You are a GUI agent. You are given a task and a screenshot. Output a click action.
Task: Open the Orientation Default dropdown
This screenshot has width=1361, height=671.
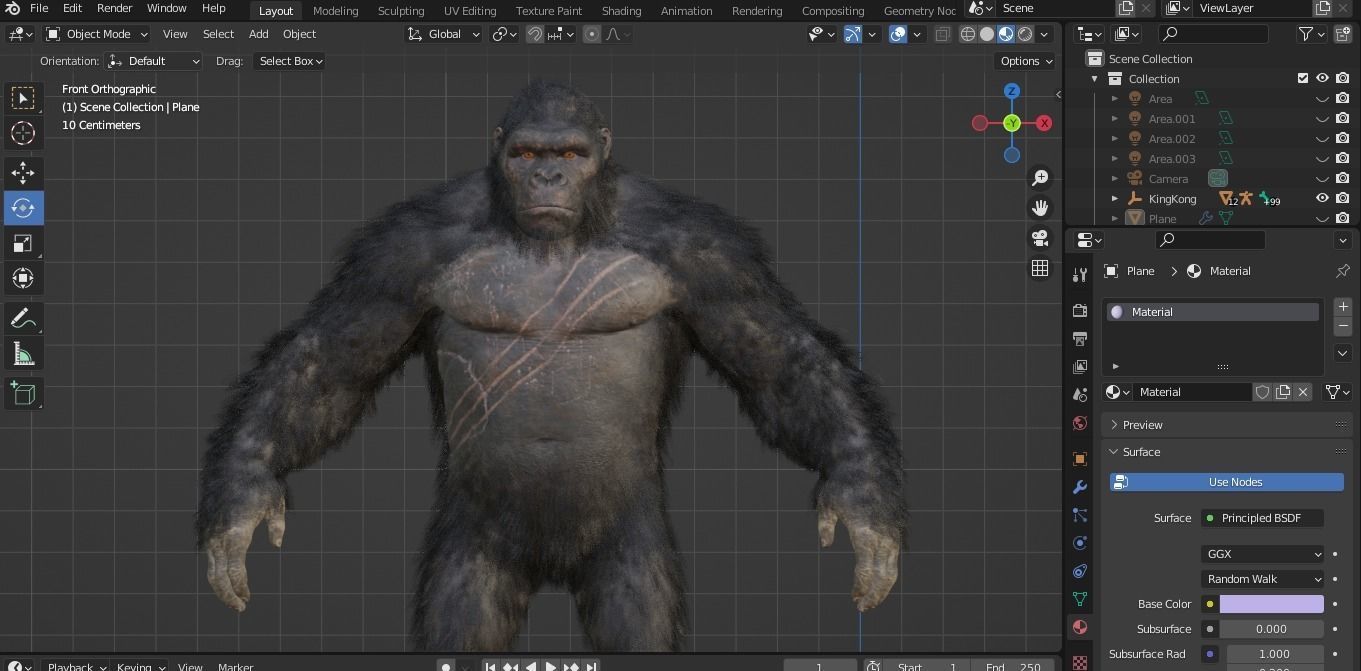tap(154, 61)
